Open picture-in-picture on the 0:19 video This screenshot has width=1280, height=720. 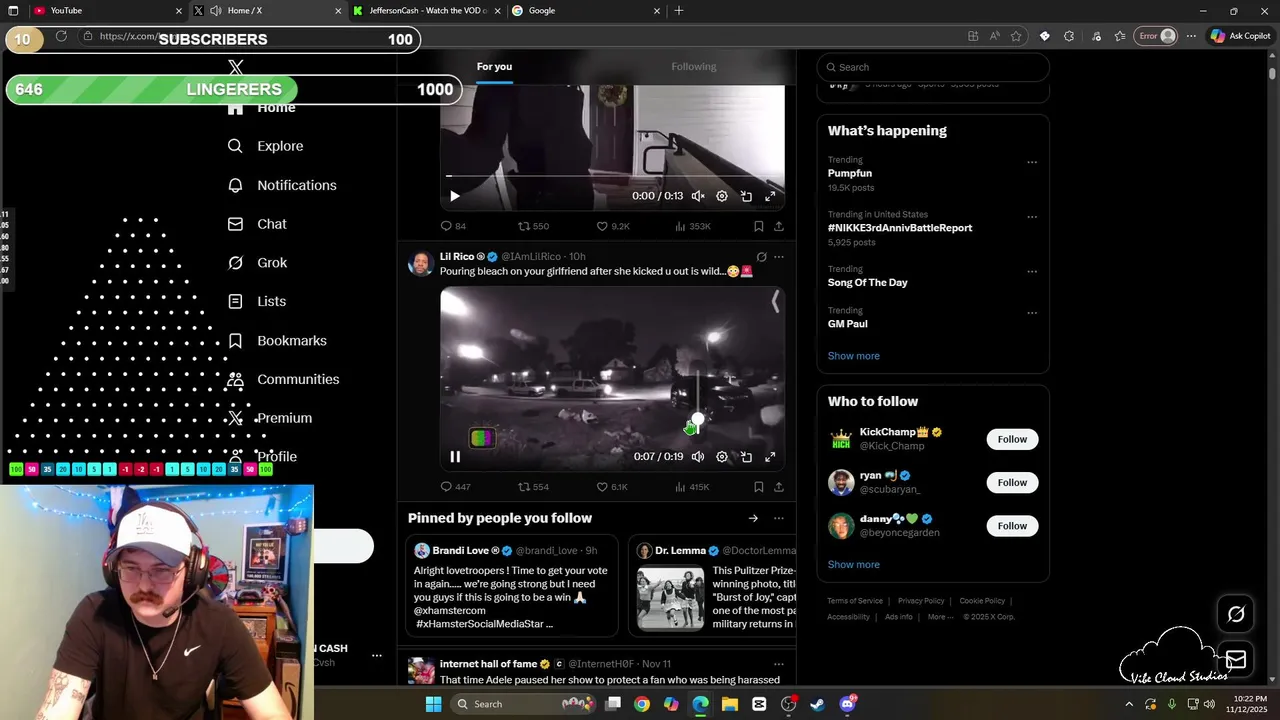[x=746, y=457]
